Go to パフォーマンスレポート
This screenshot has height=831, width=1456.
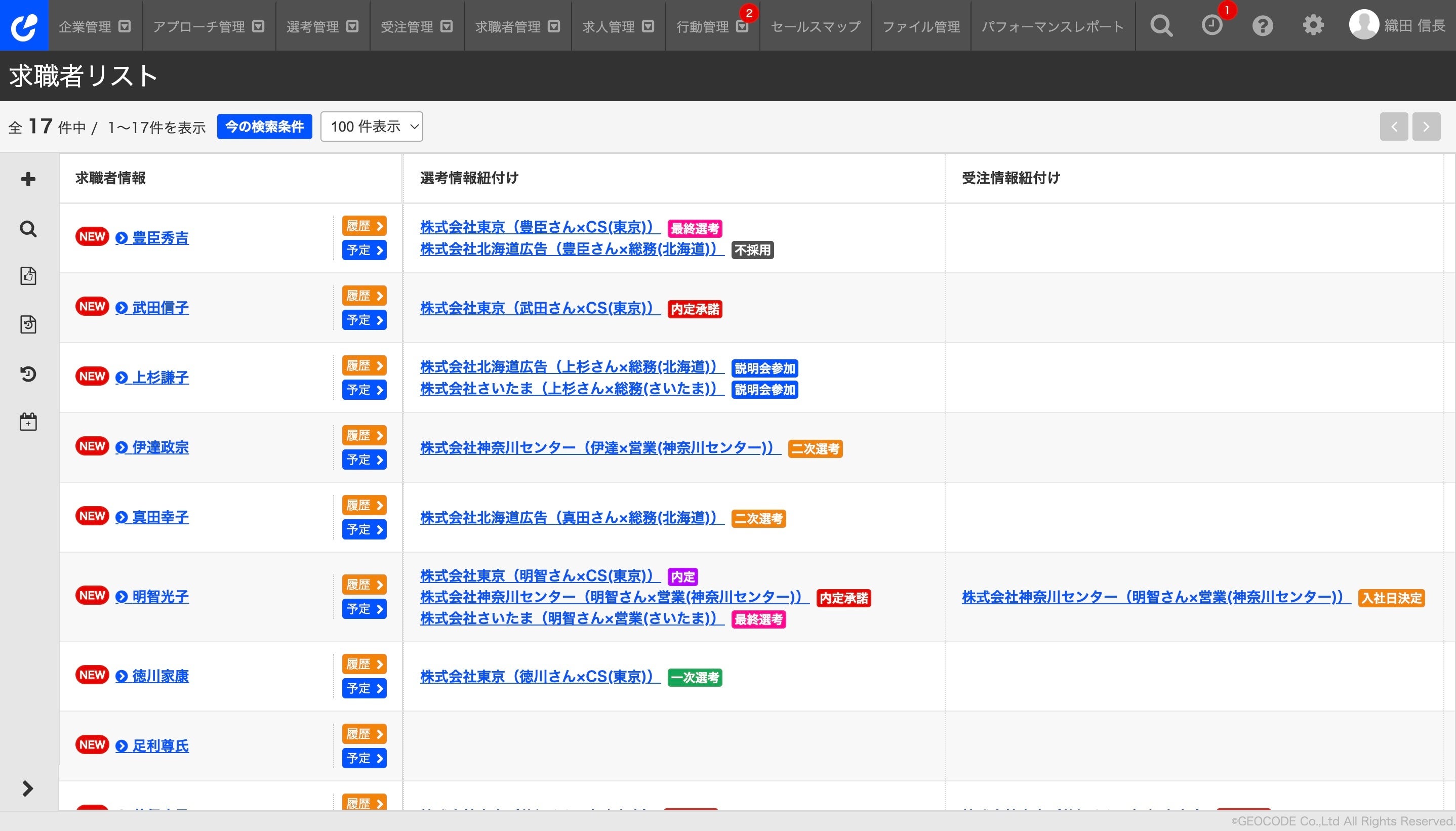(x=1052, y=26)
